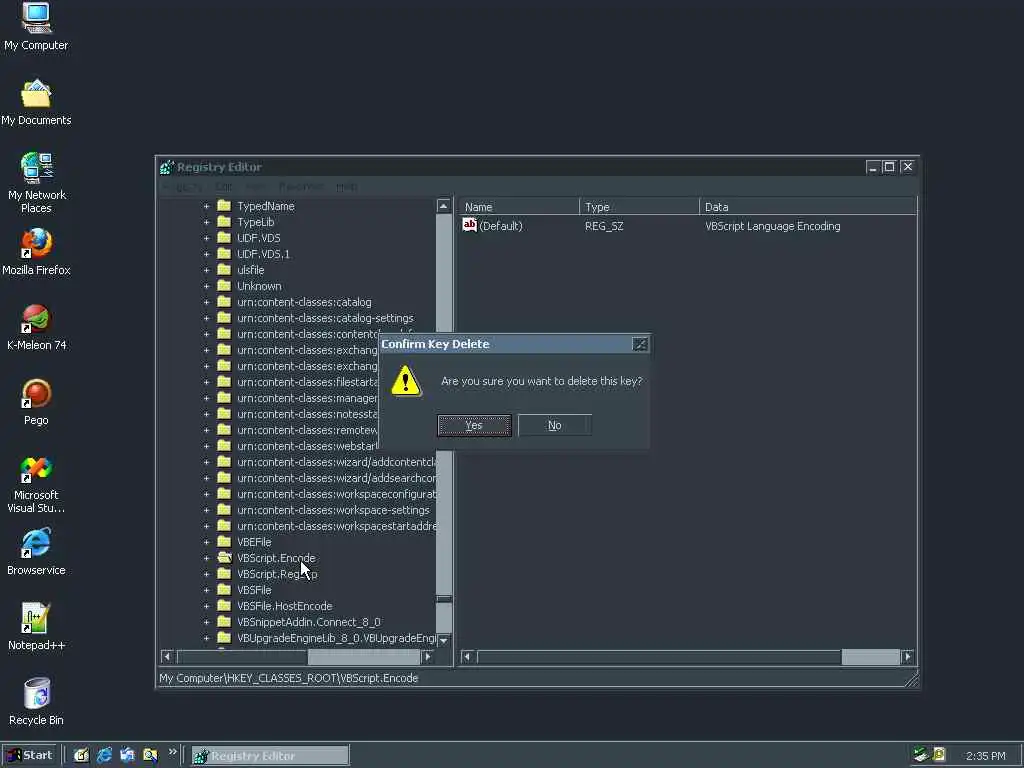
Task: Select My Network Places desktop icon
Action: click(36, 183)
